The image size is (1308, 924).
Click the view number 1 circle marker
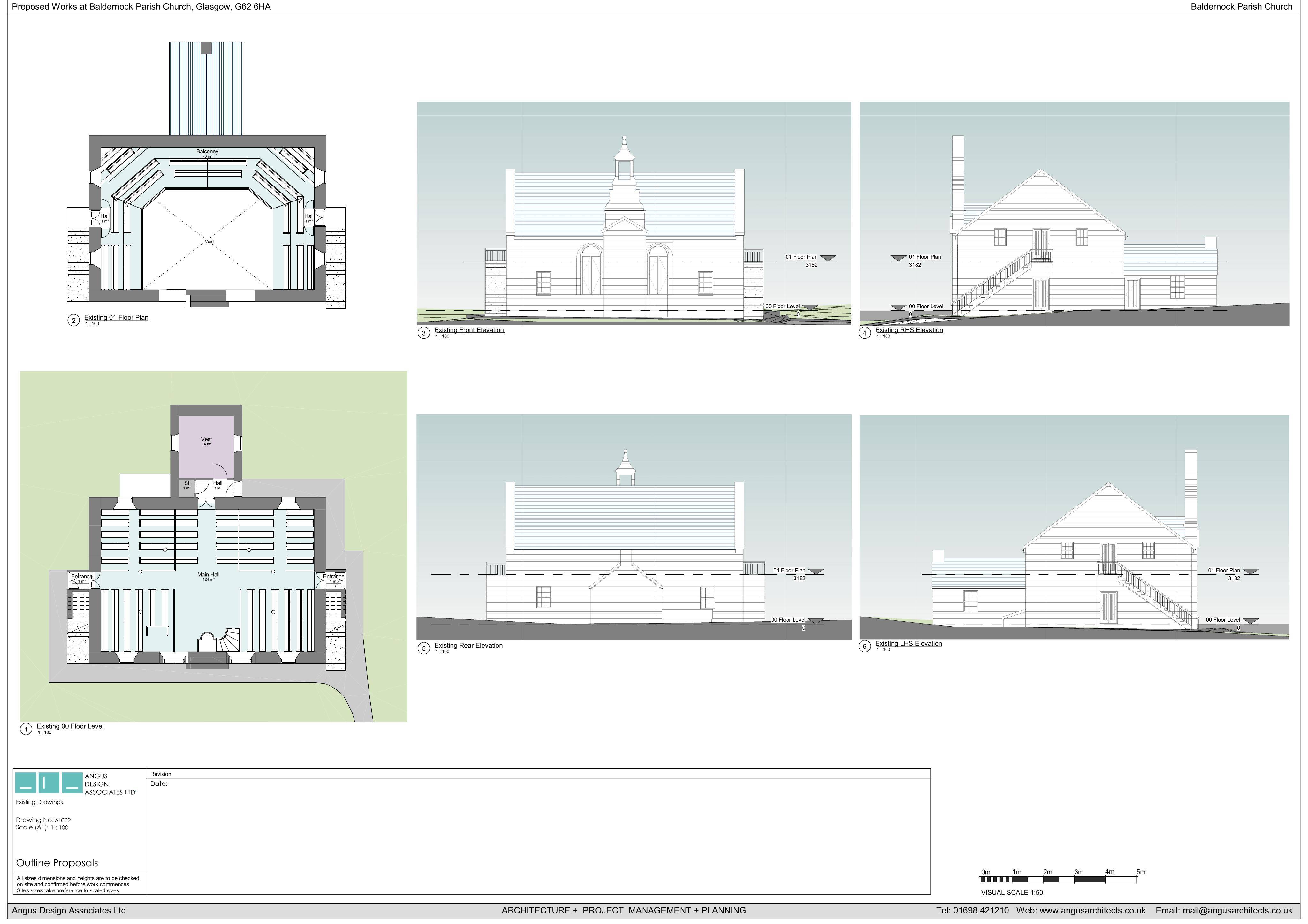(26, 729)
